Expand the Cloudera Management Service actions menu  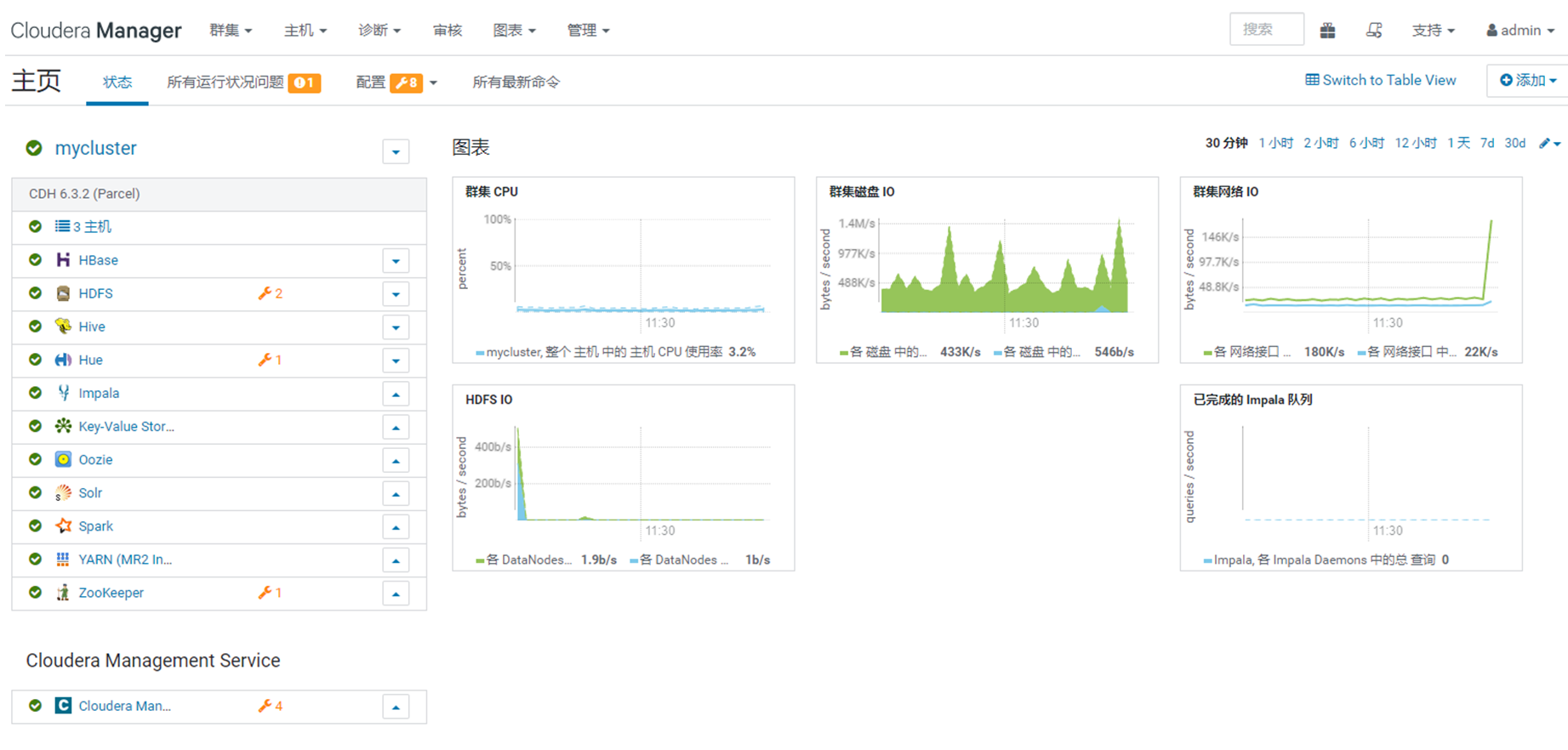(x=396, y=707)
